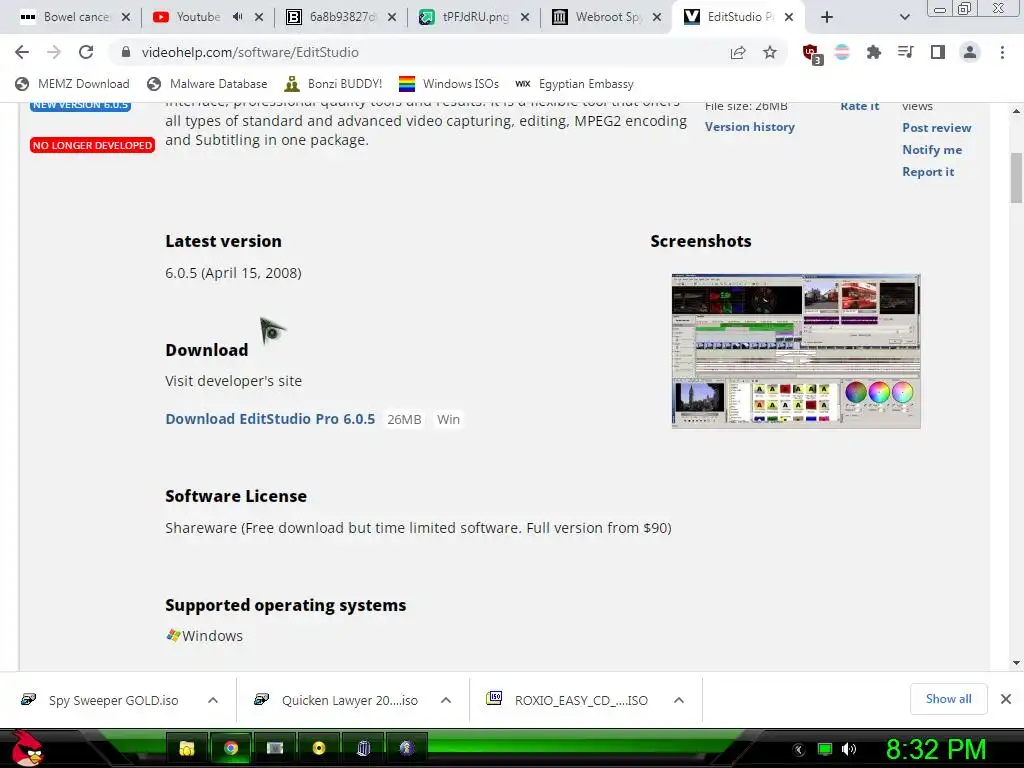Viewport: 1024px width, 768px height.
Task: Click the Visit developer's site text
Action: click(233, 381)
